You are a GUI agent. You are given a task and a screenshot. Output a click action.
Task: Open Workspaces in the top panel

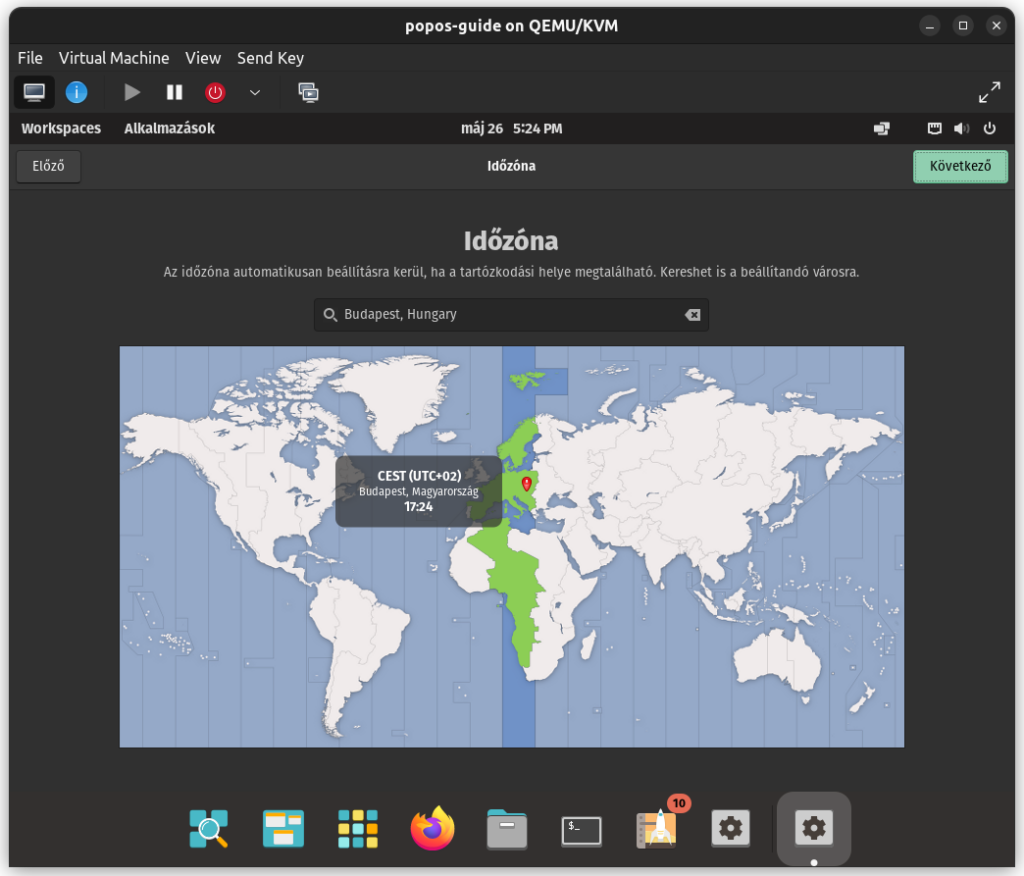point(61,128)
